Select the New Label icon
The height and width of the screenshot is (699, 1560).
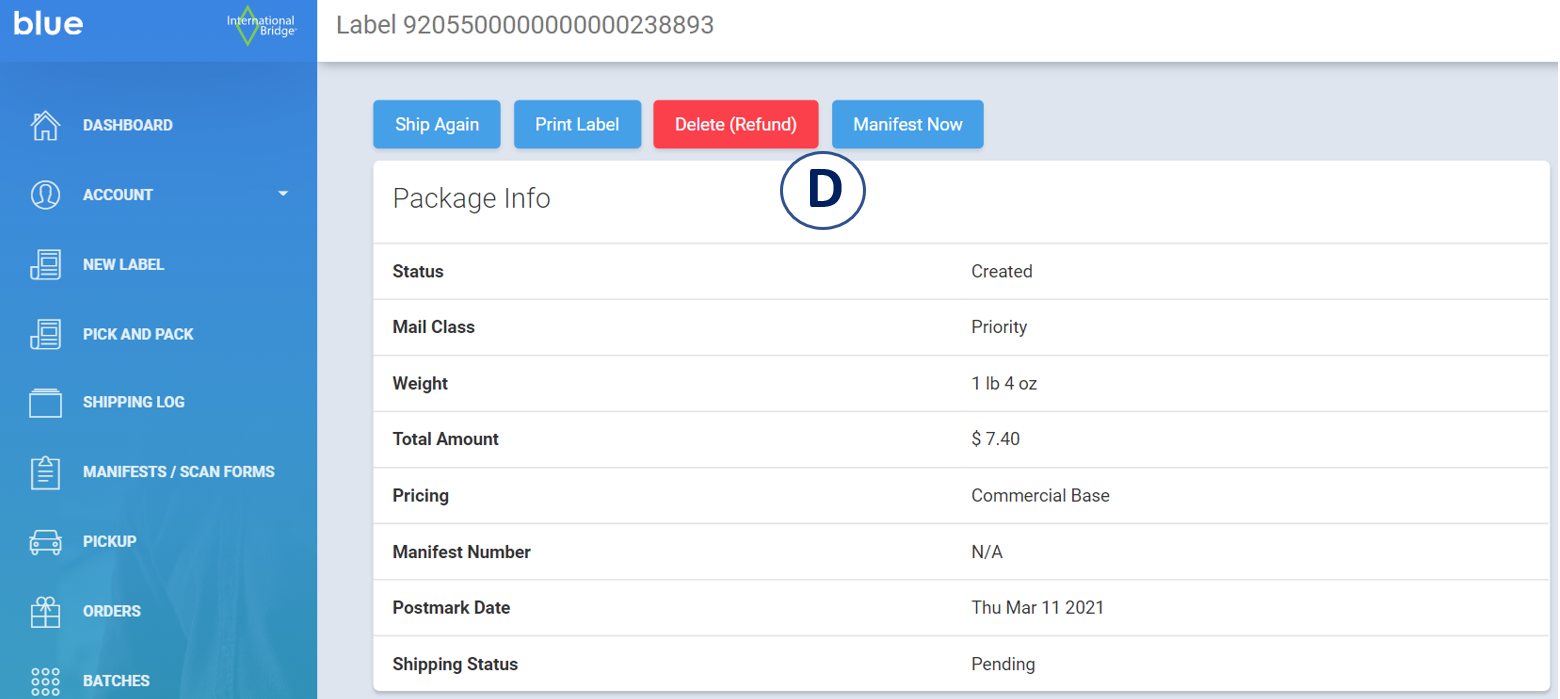(x=45, y=263)
